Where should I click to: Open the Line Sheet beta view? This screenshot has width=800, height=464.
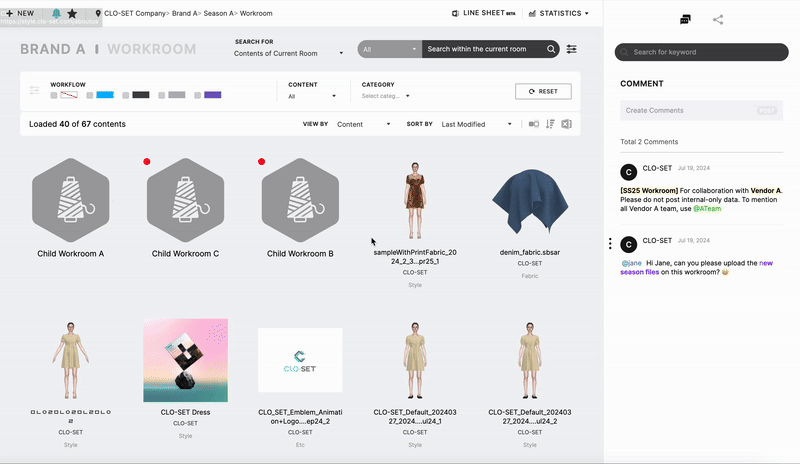click(x=484, y=13)
